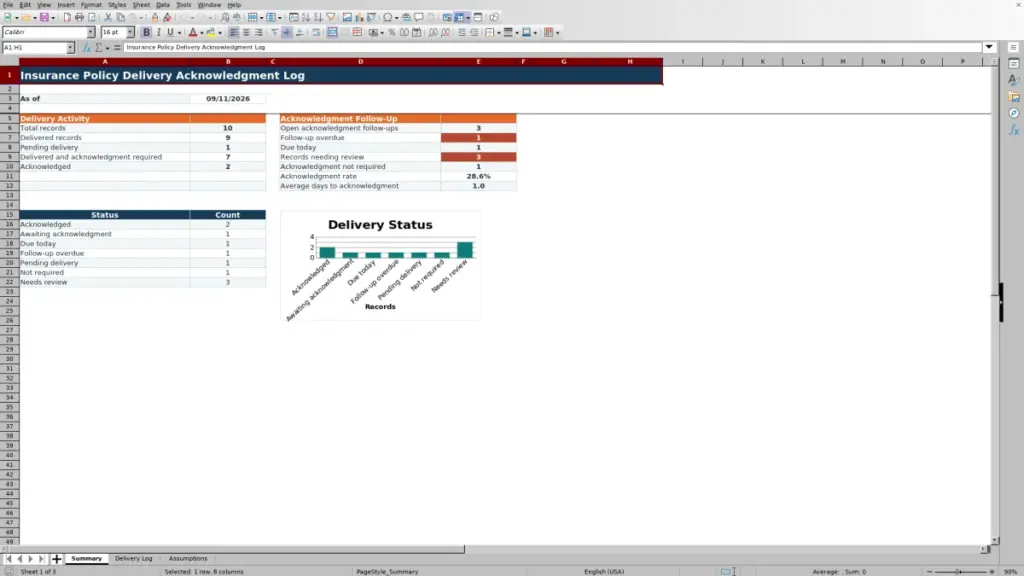Click the Delivery Status chart
This screenshot has width=1024, height=576.
pos(380,266)
